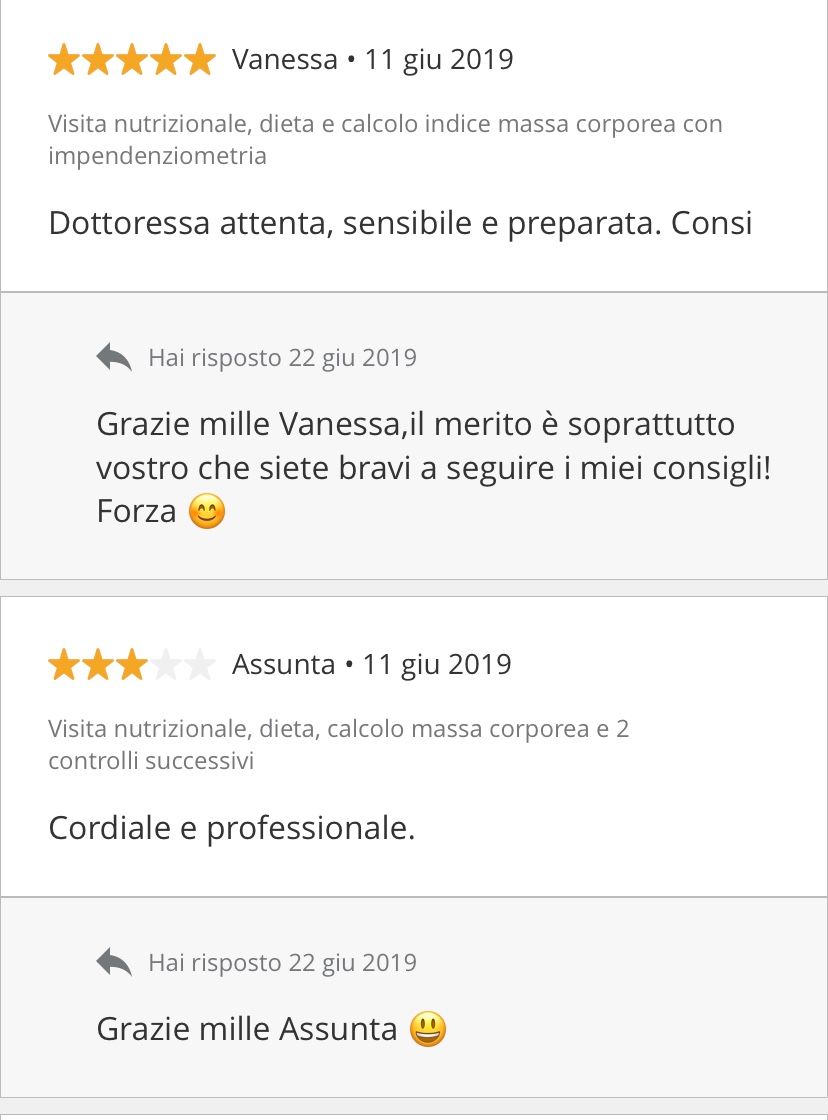Click the reply arrow icon under Vanessa's review
This screenshot has width=828, height=1120.
[x=114, y=357]
